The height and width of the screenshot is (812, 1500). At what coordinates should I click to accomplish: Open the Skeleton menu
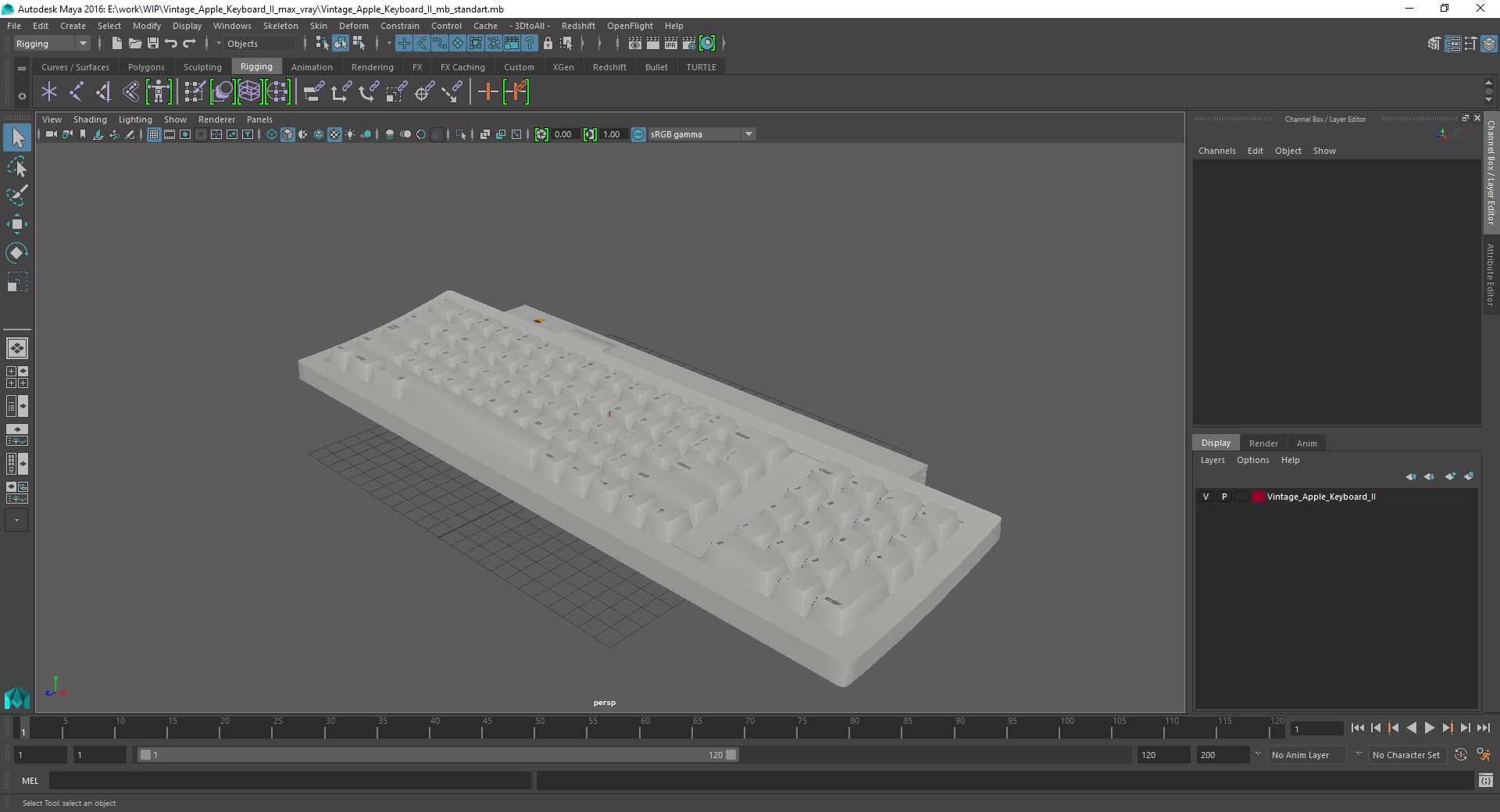pos(280,26)
